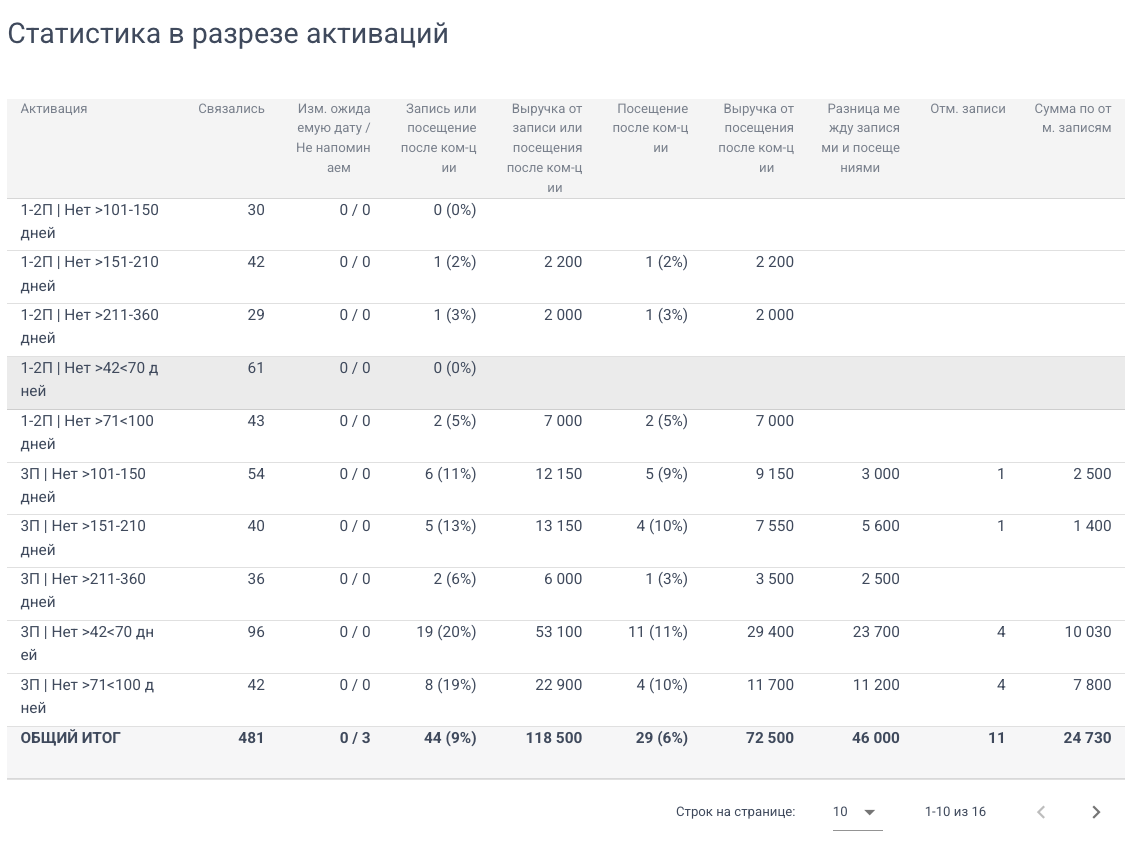1143x846 pixels.
Task: Click difference value 5 600
Action: (881, 526)
